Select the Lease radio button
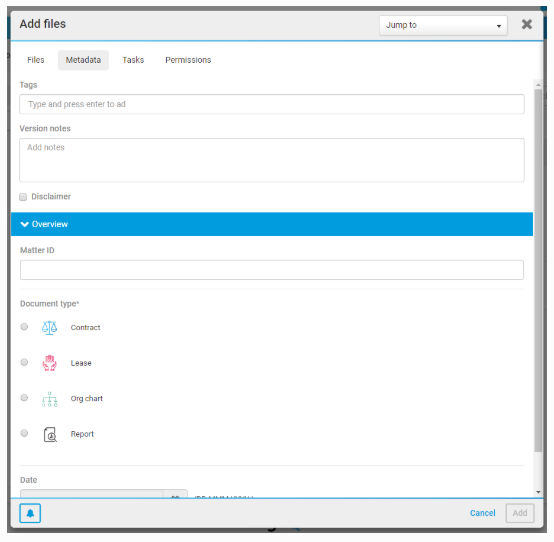The width and height of the screenshot is (554, 542). [x=24, y=362]
